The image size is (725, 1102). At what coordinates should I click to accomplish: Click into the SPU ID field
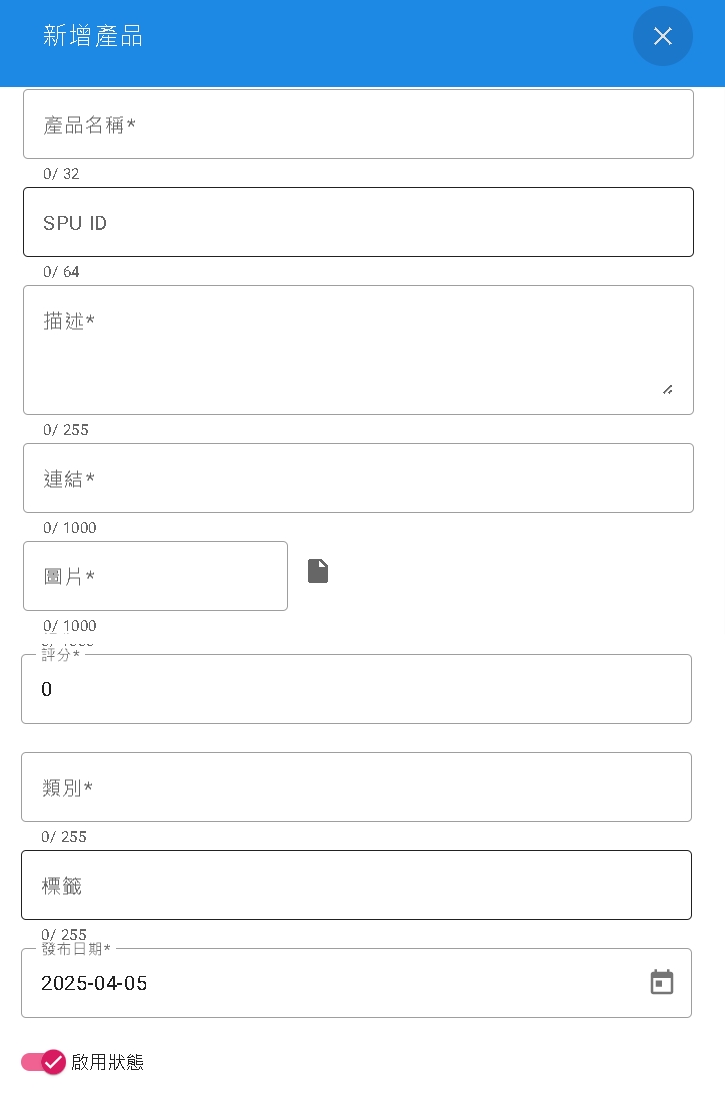[x=358, y=223]
